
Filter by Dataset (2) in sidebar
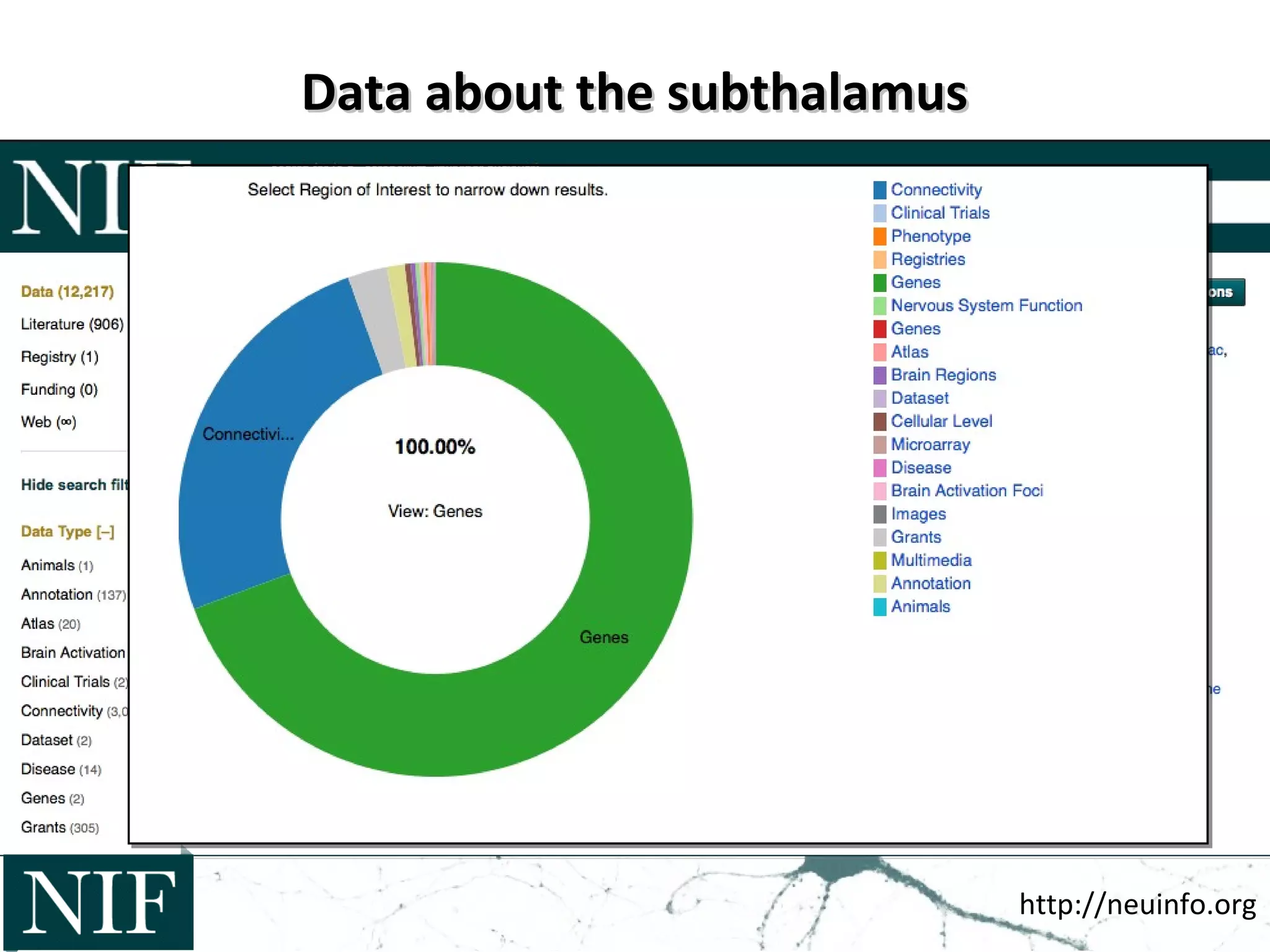[56, 740]
